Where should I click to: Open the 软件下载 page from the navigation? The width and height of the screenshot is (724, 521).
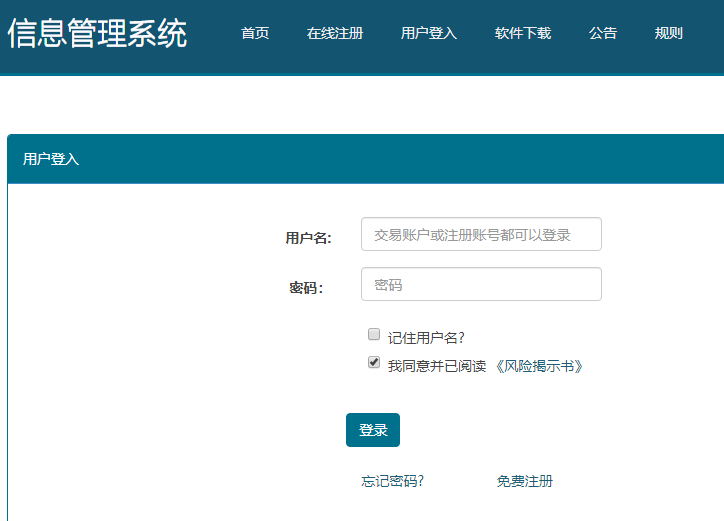tap(523, 33)
